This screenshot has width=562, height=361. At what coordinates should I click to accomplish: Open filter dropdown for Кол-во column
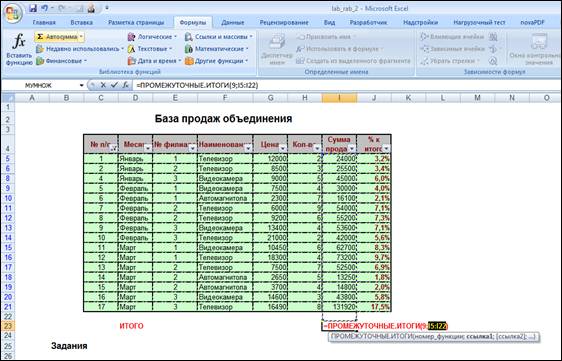pos(317,148)
